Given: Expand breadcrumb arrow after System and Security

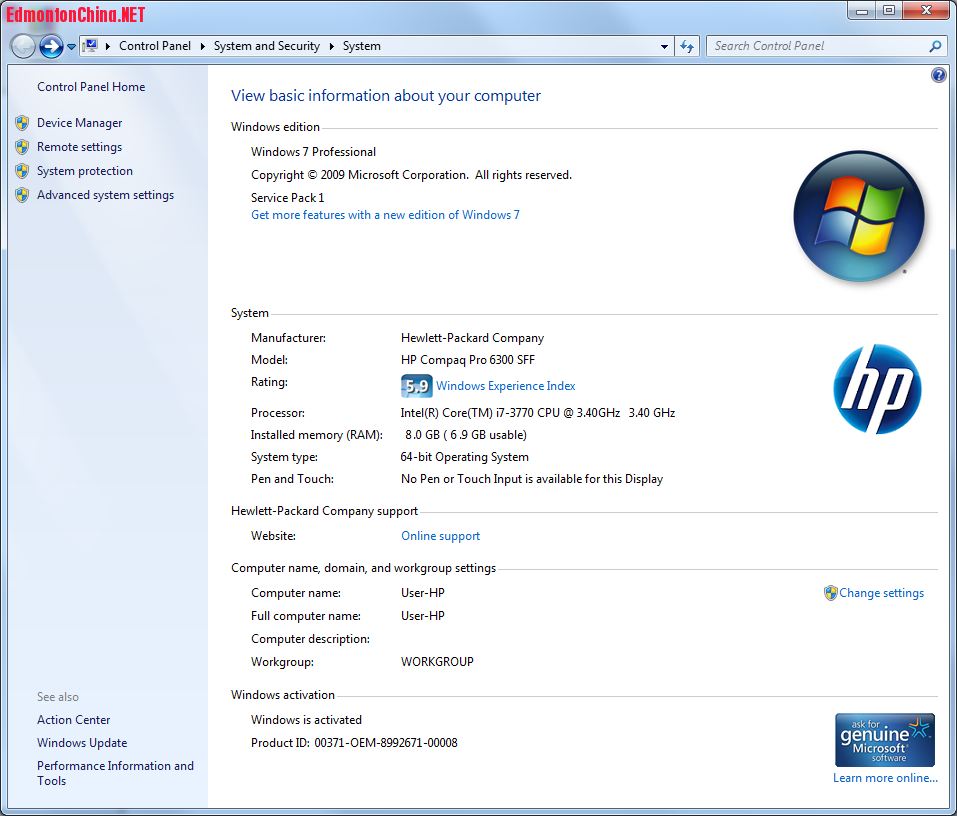Looking at the screenshot, I should [x=332, y=46].
